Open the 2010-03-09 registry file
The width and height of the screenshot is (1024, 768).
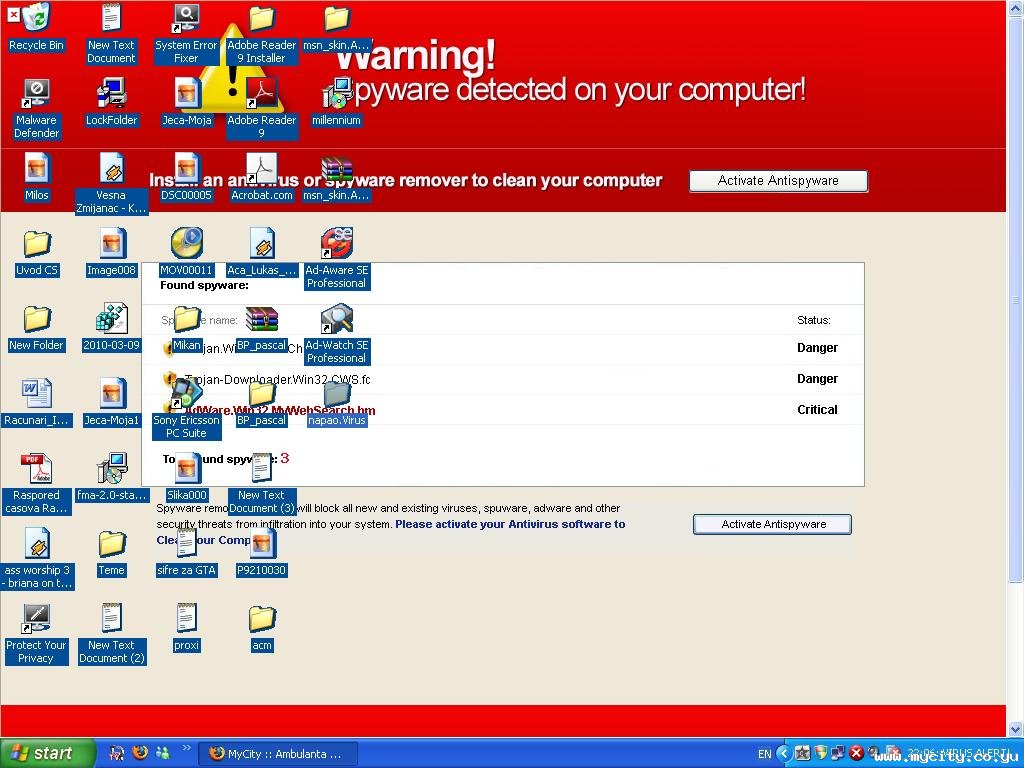coord(112,328)
